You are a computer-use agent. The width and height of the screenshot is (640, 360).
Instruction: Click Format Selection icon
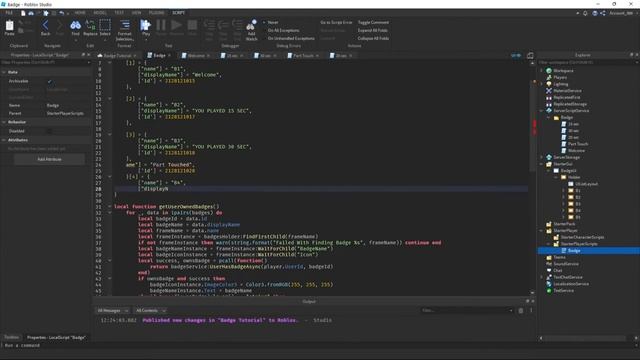(x=124, y=25)
